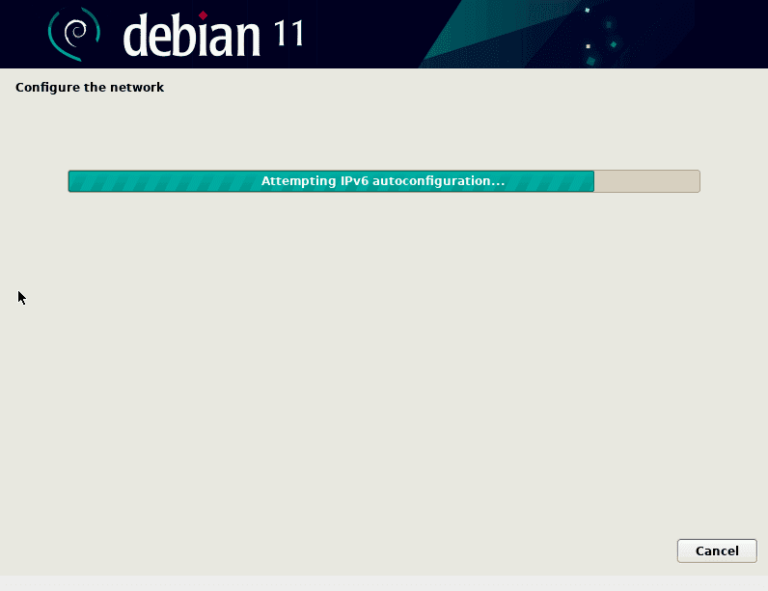
Task: Click the word "network" in the page title
Action: coord(137,88)
